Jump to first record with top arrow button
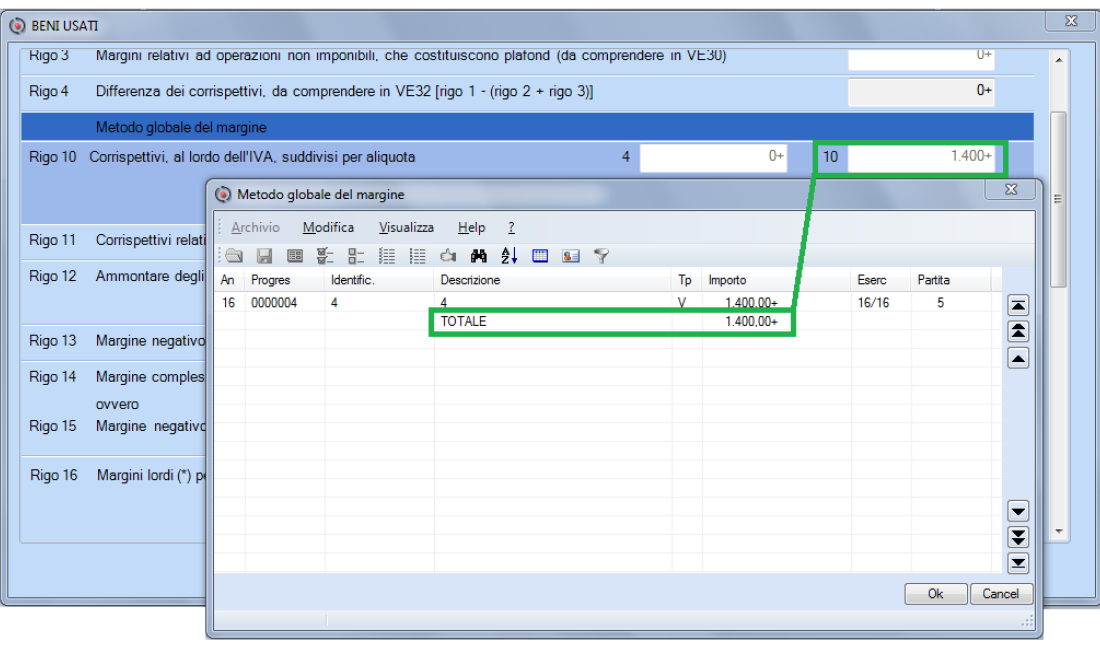 pos(1018,305)
